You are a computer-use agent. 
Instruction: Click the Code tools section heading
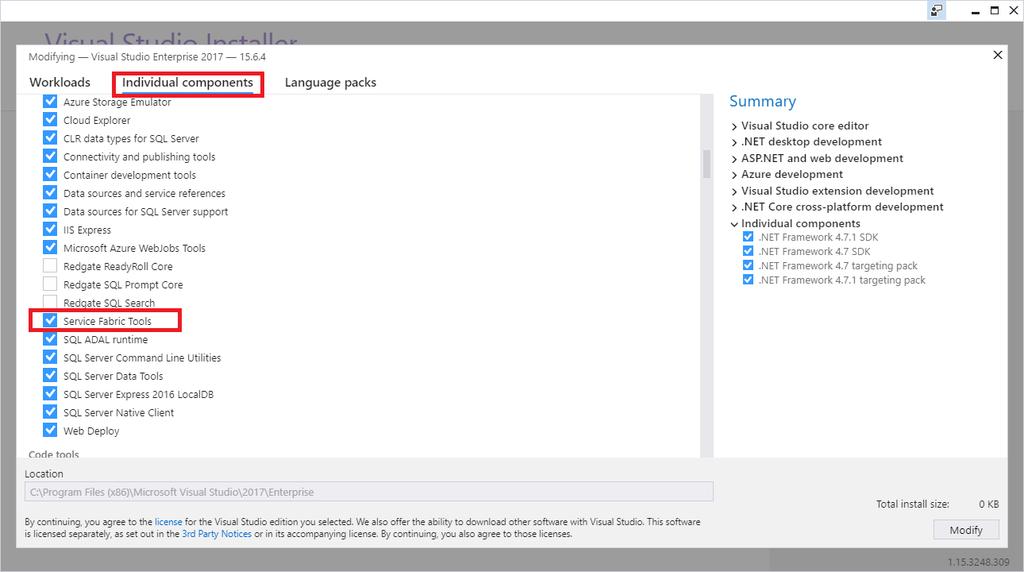click(x=54, y=454)
